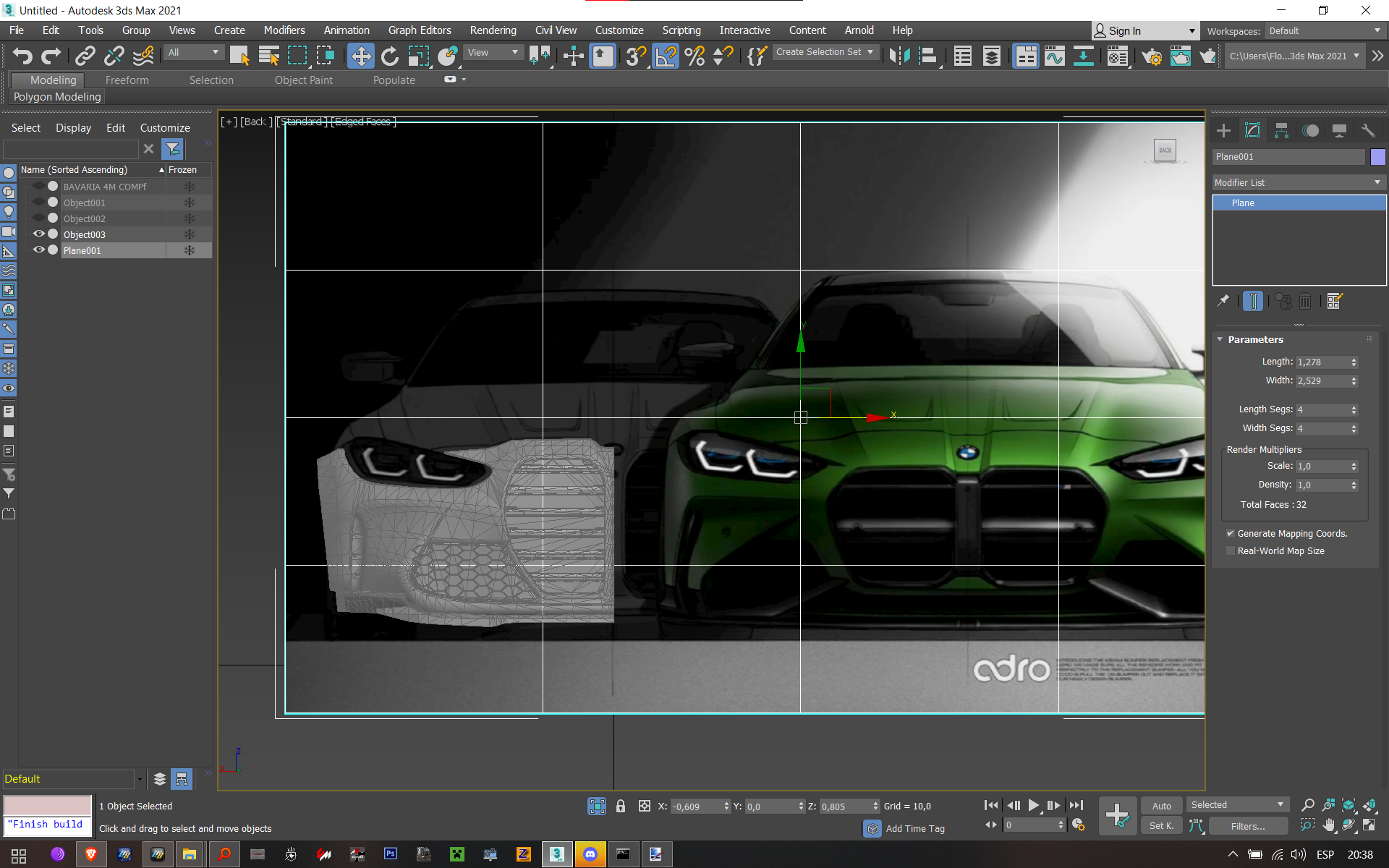Open the Rendering menu
The width and height of the screenshot is (1389, 868).
coord(493,30)
